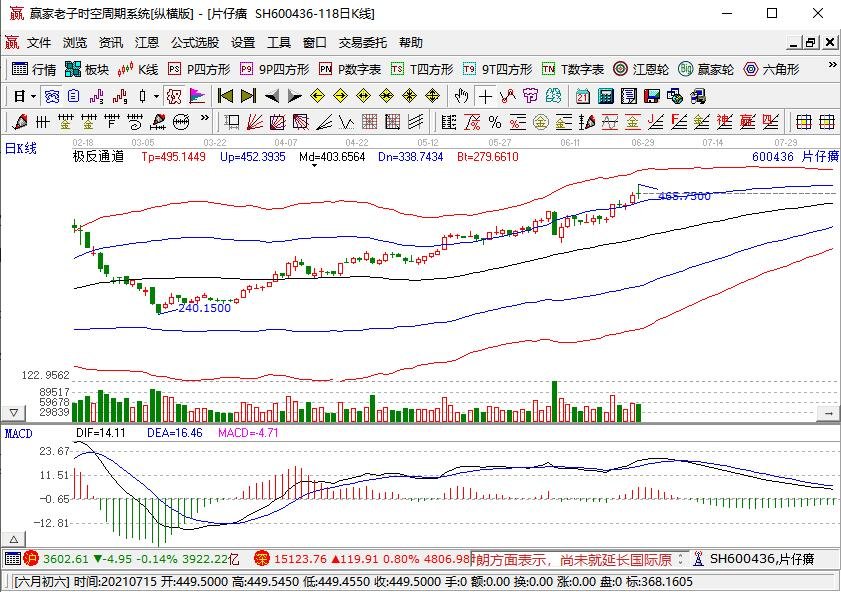
Task: Click the 600436 片仔癀 stock label
Action: pyautogui.click(x=795, y=157)
